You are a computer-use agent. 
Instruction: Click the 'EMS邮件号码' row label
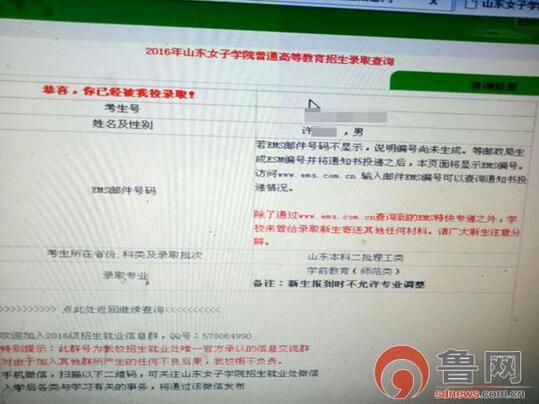[124, 190]
